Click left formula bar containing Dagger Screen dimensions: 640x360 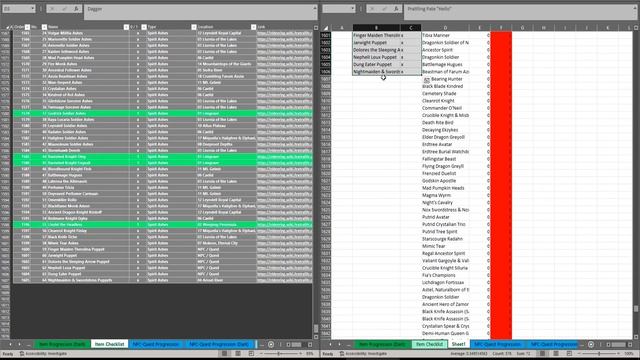pyautogui.click(x=198, y=12)
